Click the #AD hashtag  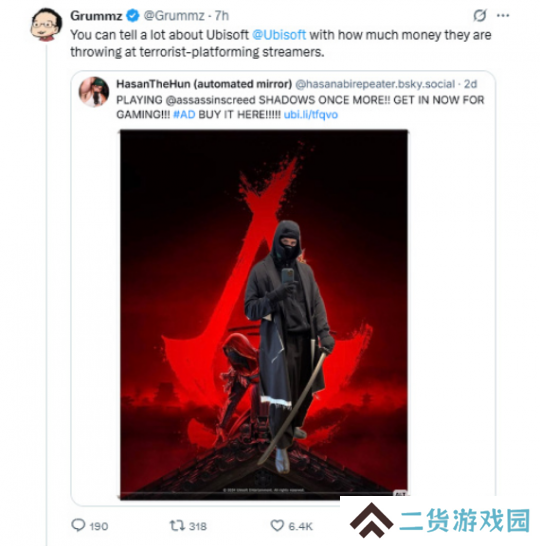184,115
